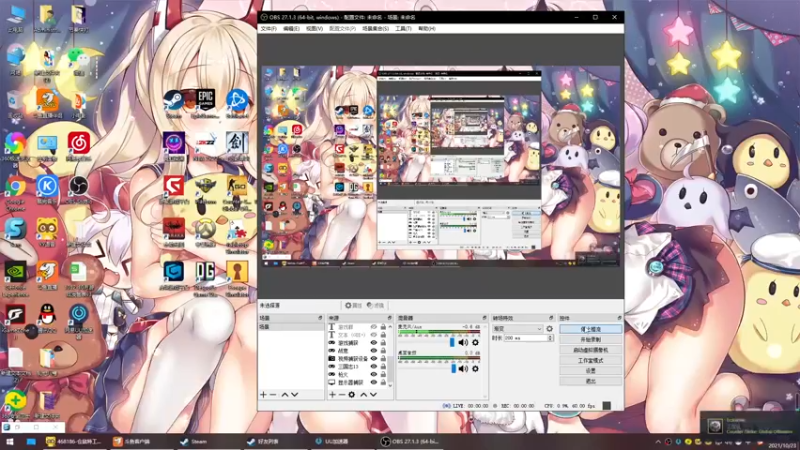Toggle lock on 文本 (GDI+) source

pyautogui.click(x=383, y=335)
